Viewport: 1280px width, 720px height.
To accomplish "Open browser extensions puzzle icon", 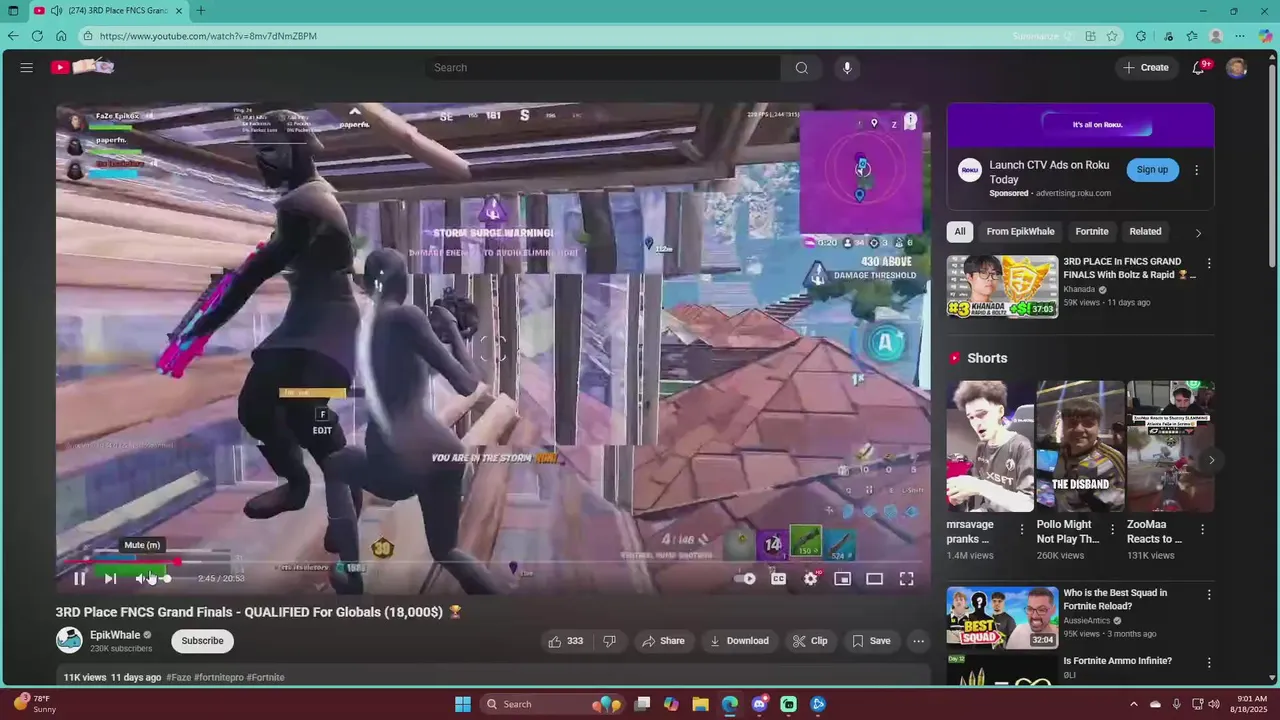I will 1141,36.
